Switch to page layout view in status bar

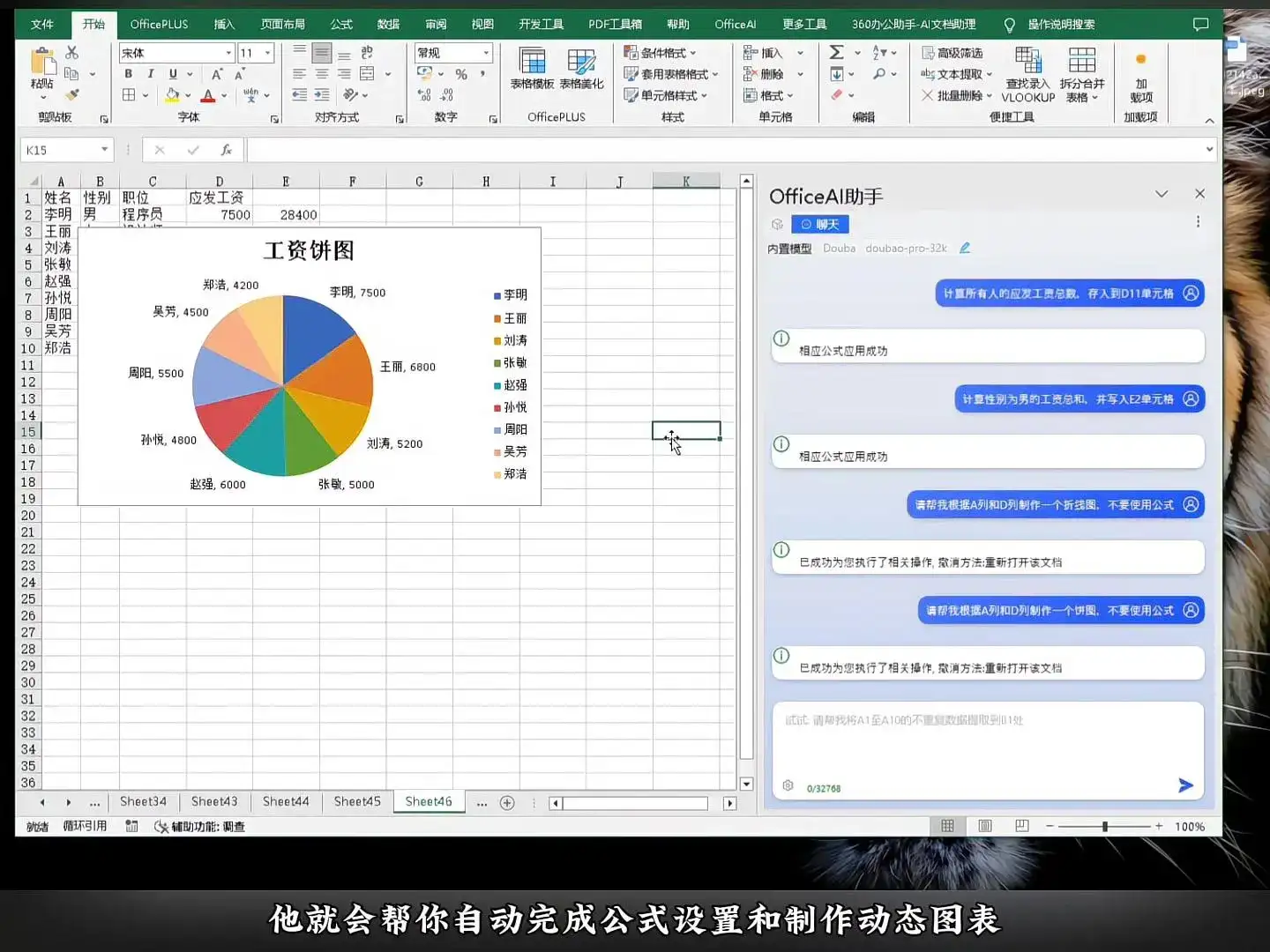(x=985, y=826)
